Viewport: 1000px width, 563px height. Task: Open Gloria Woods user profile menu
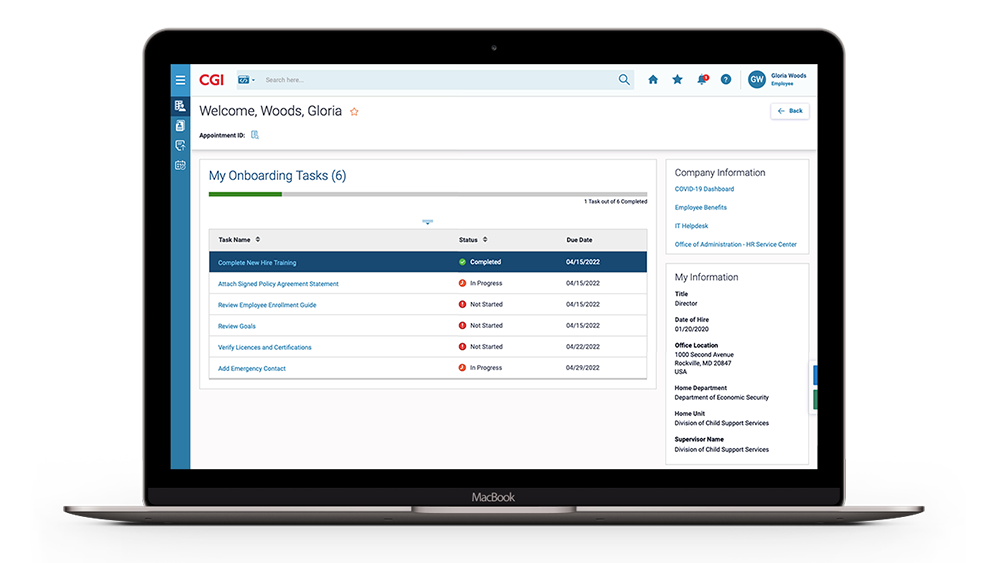(778, 80)
